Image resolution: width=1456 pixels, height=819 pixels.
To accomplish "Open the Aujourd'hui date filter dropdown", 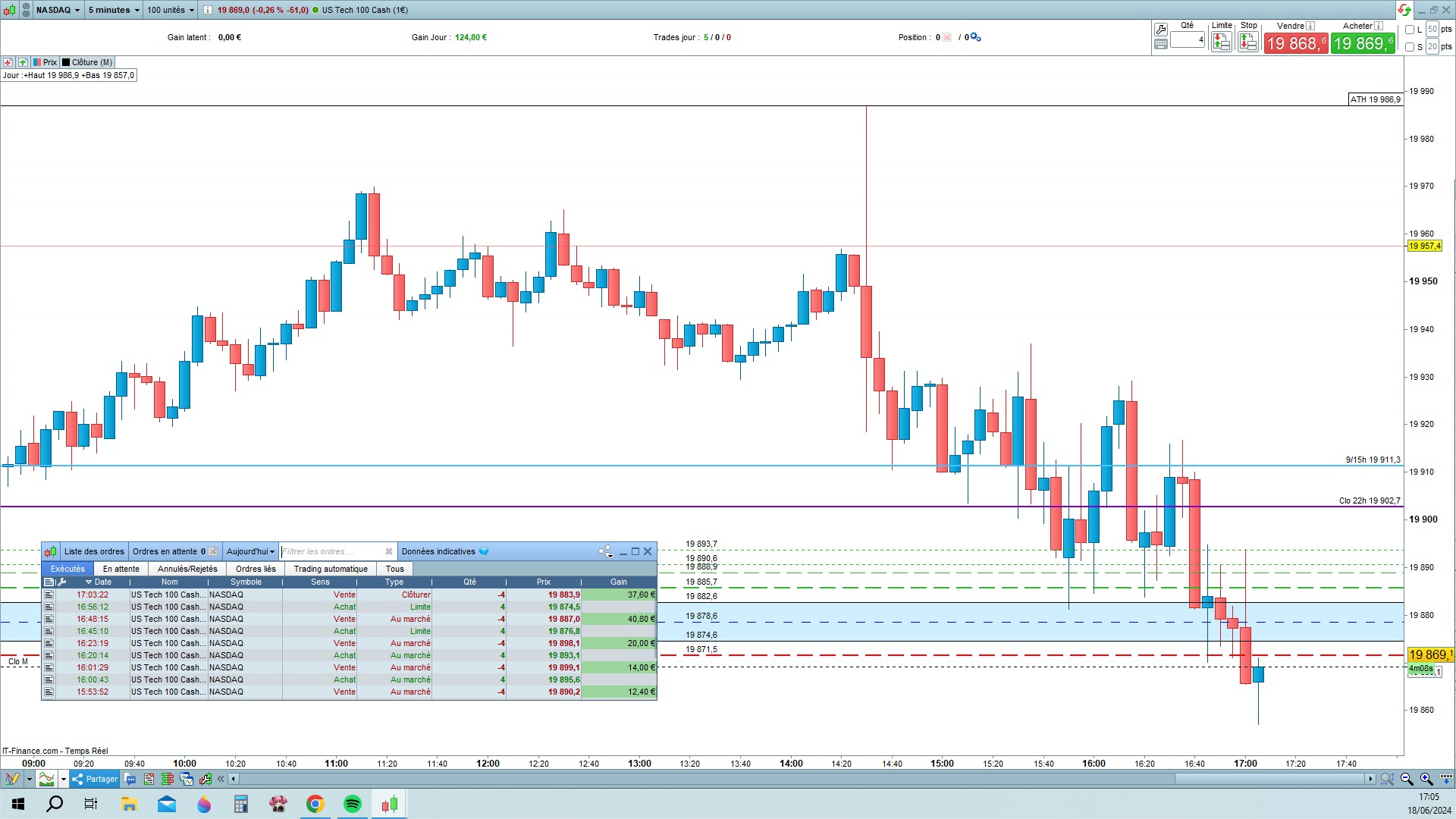I will point(250,551).
